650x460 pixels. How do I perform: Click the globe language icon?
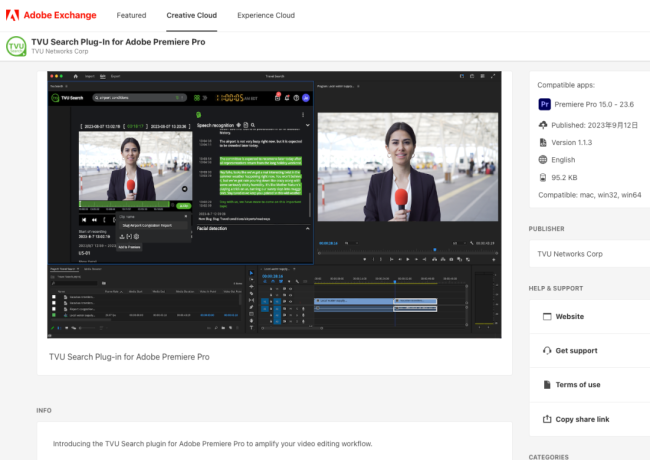(543, 160)
